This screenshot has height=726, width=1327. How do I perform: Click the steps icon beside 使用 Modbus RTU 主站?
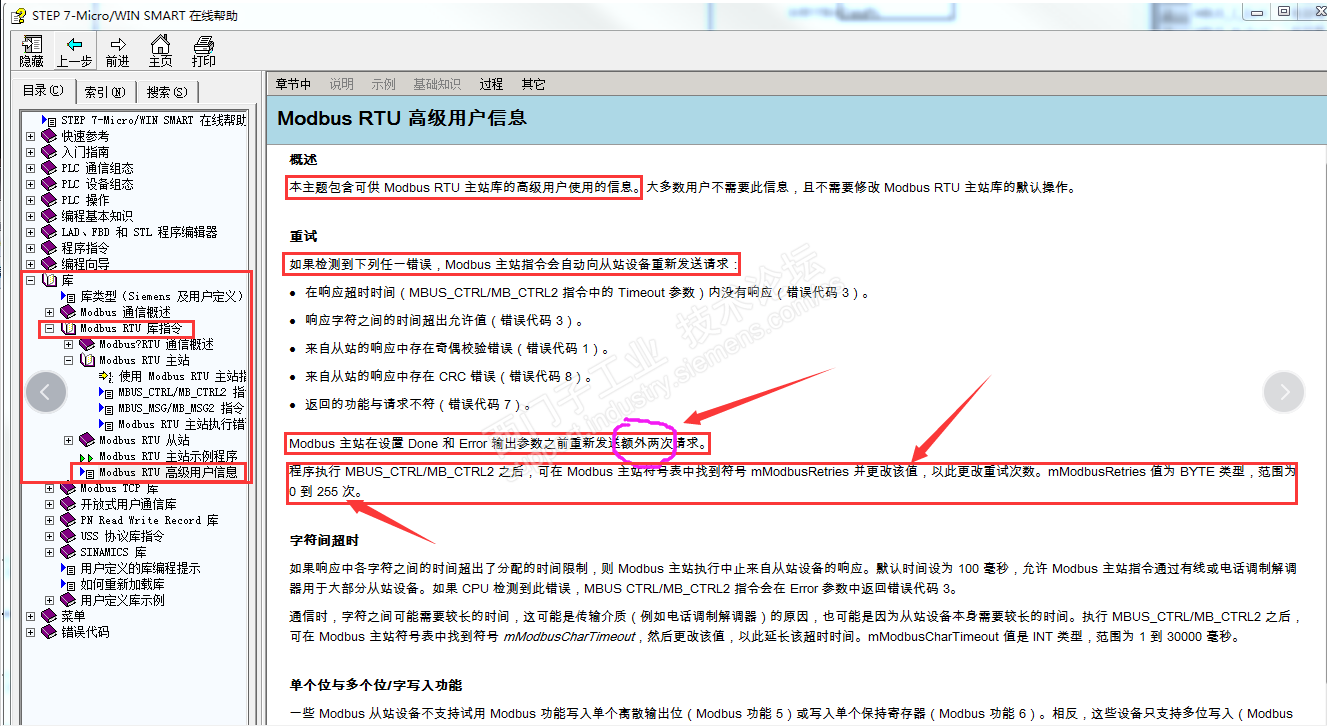point(106,376)
